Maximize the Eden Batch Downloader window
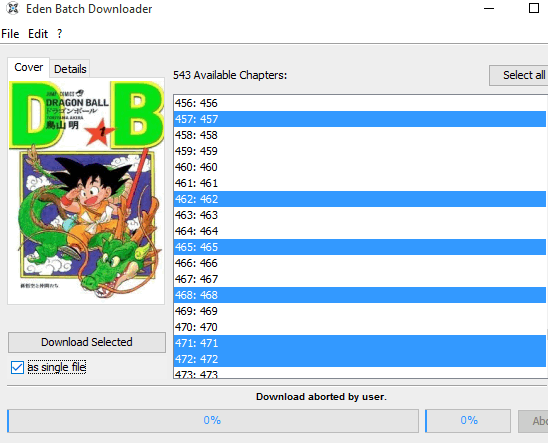The width and height of the screenshot is (548, 443). (x=534, y=8)
